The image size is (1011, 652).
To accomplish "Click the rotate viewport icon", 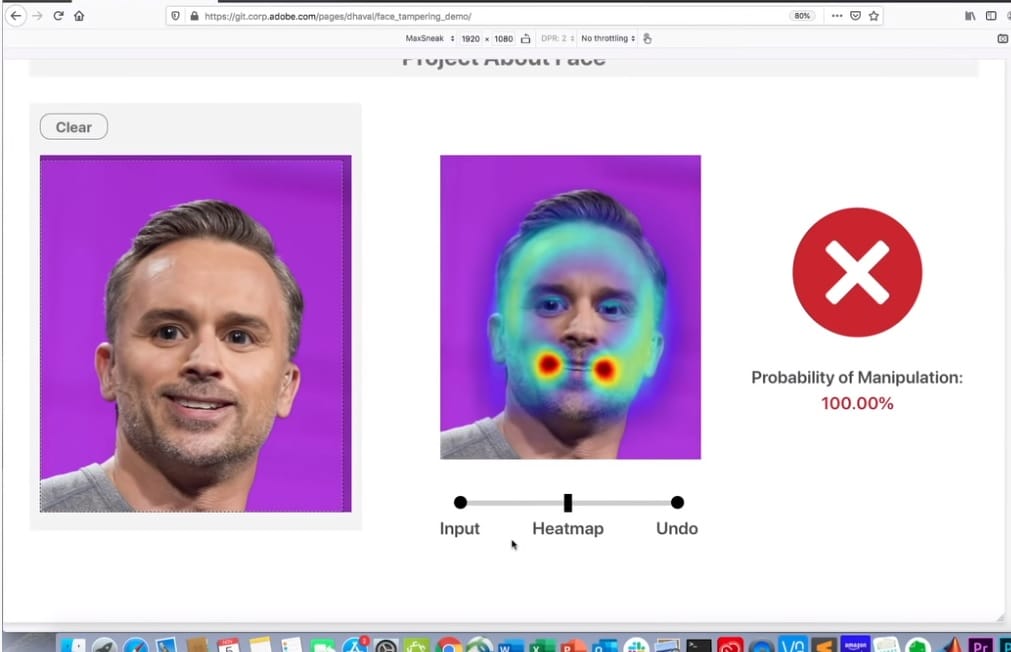I will pos(525,39).
